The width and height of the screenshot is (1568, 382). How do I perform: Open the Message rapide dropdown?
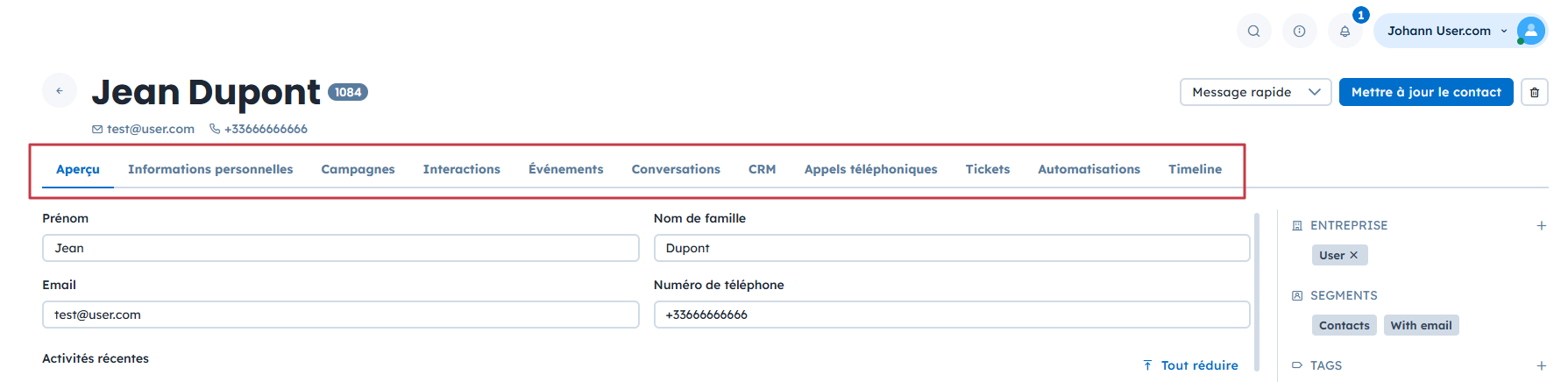(x=1255, y=92)
